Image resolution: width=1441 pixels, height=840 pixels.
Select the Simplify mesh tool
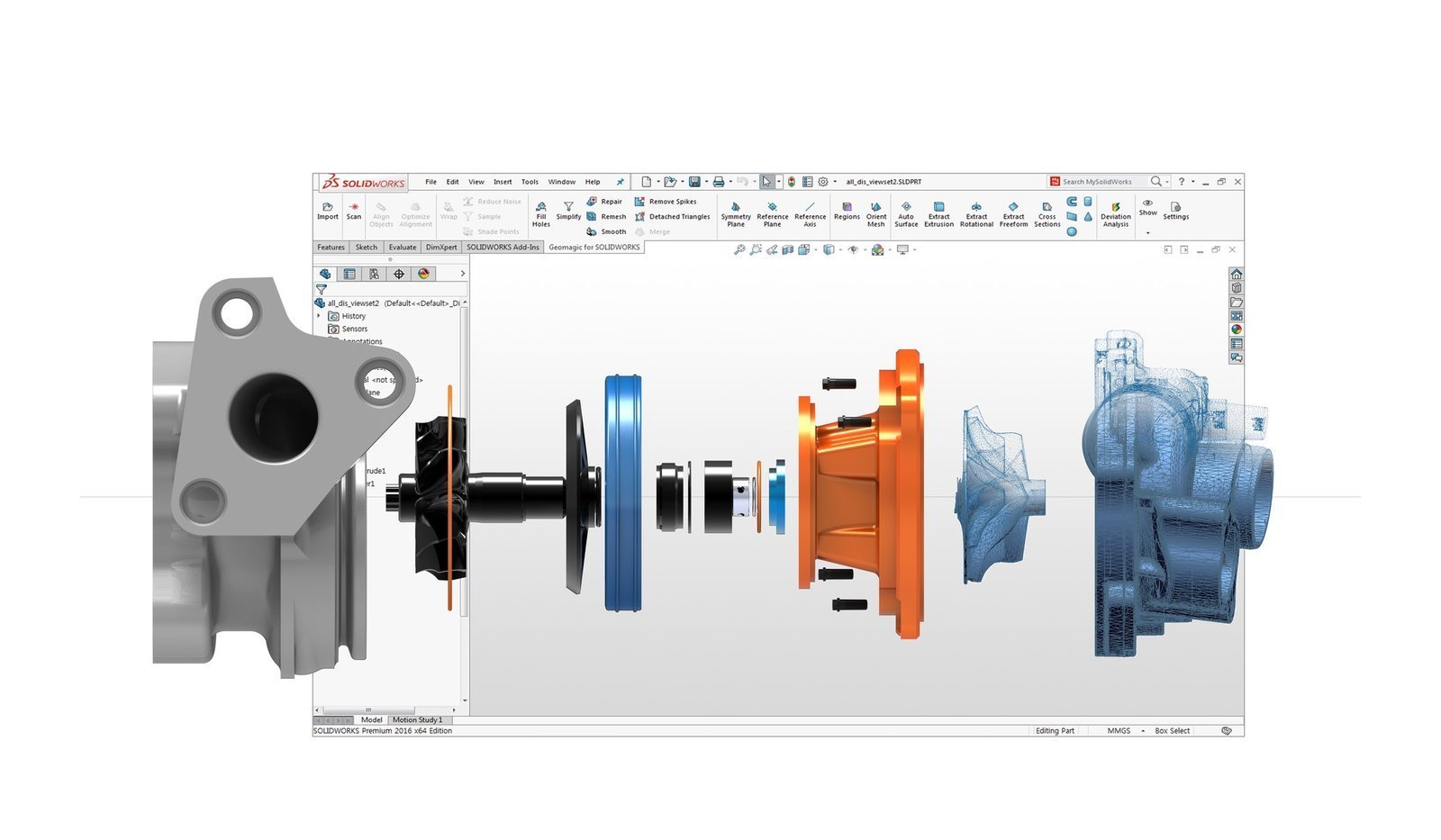click(x=568, y=211)
